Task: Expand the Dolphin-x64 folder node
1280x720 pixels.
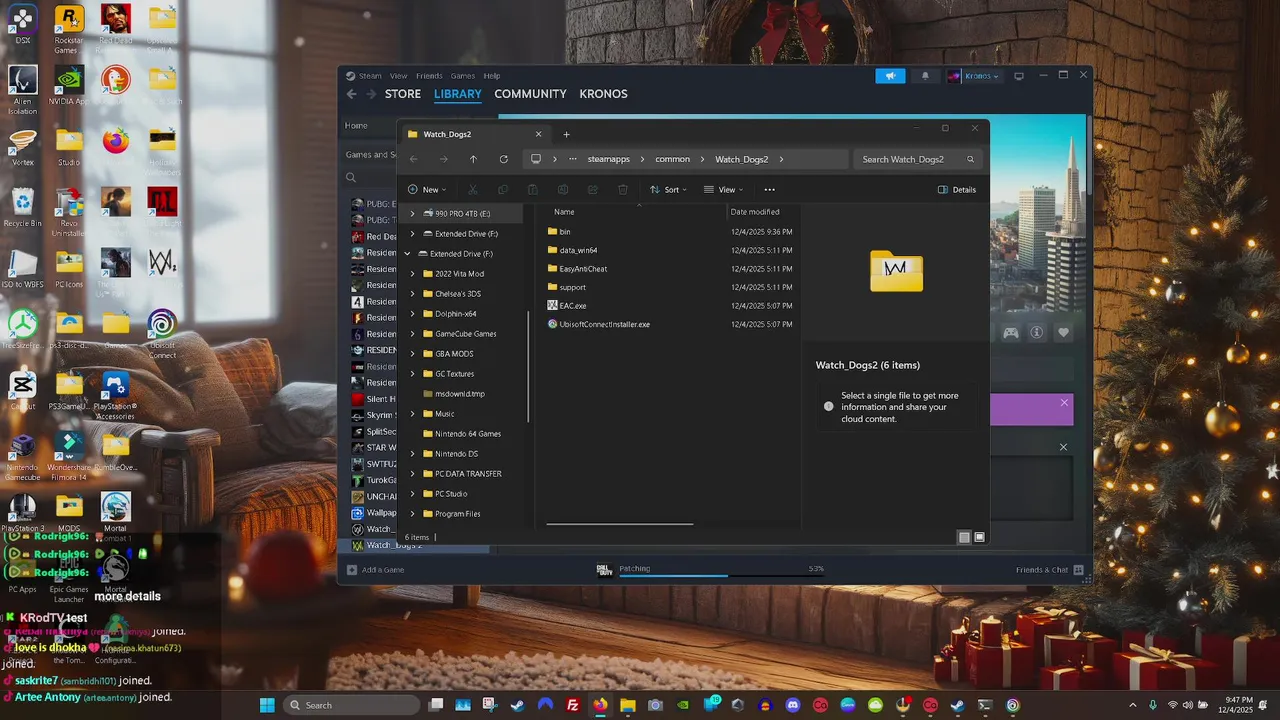Action: coord(412,314)
